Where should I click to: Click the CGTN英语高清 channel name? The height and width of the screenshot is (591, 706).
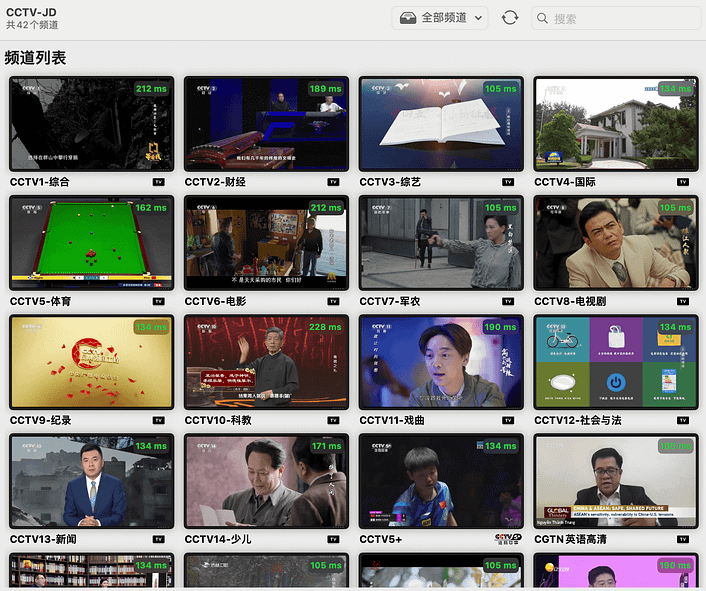click(x=570, y=539)
